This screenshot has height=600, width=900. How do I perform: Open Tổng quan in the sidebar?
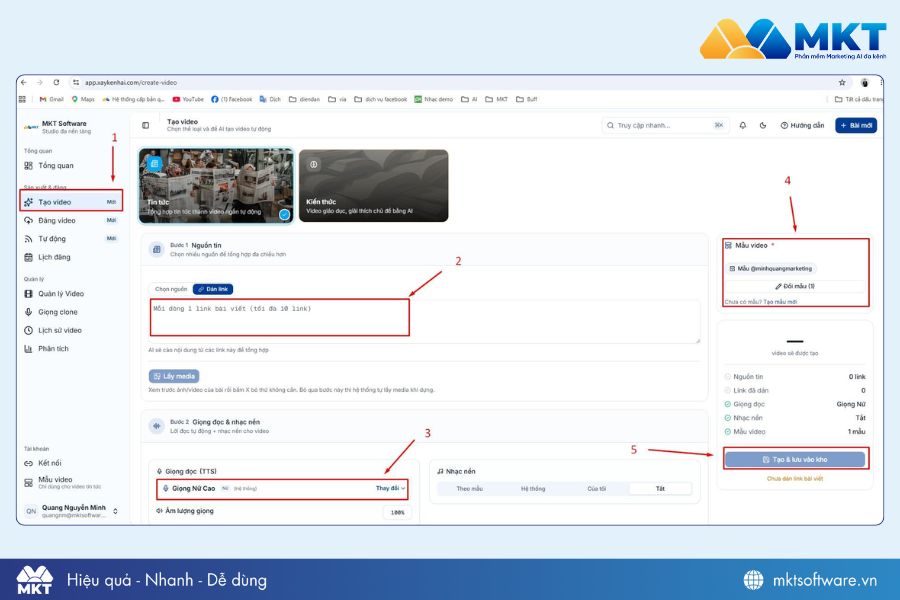71,165
